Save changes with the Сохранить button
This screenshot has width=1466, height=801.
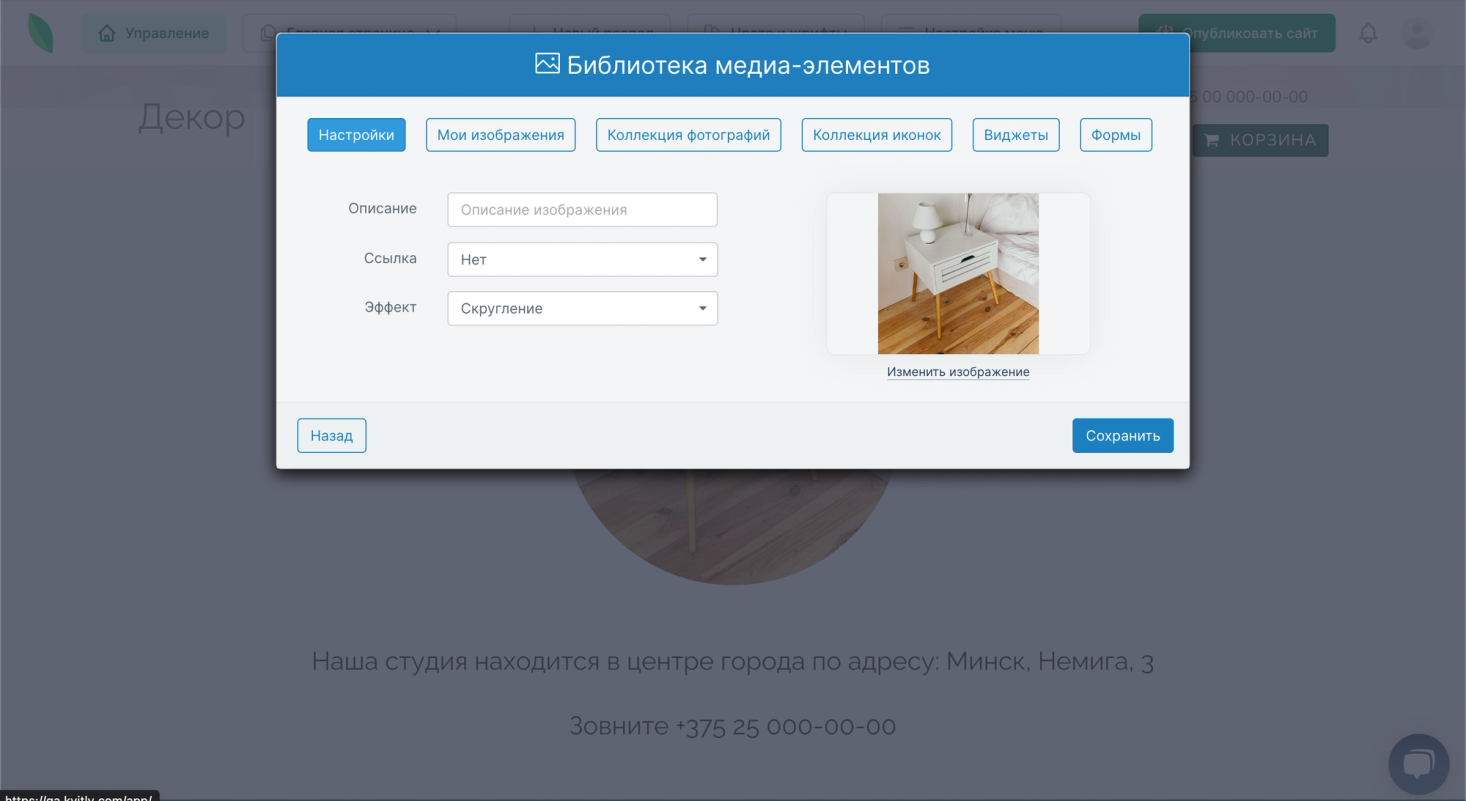1123,436
